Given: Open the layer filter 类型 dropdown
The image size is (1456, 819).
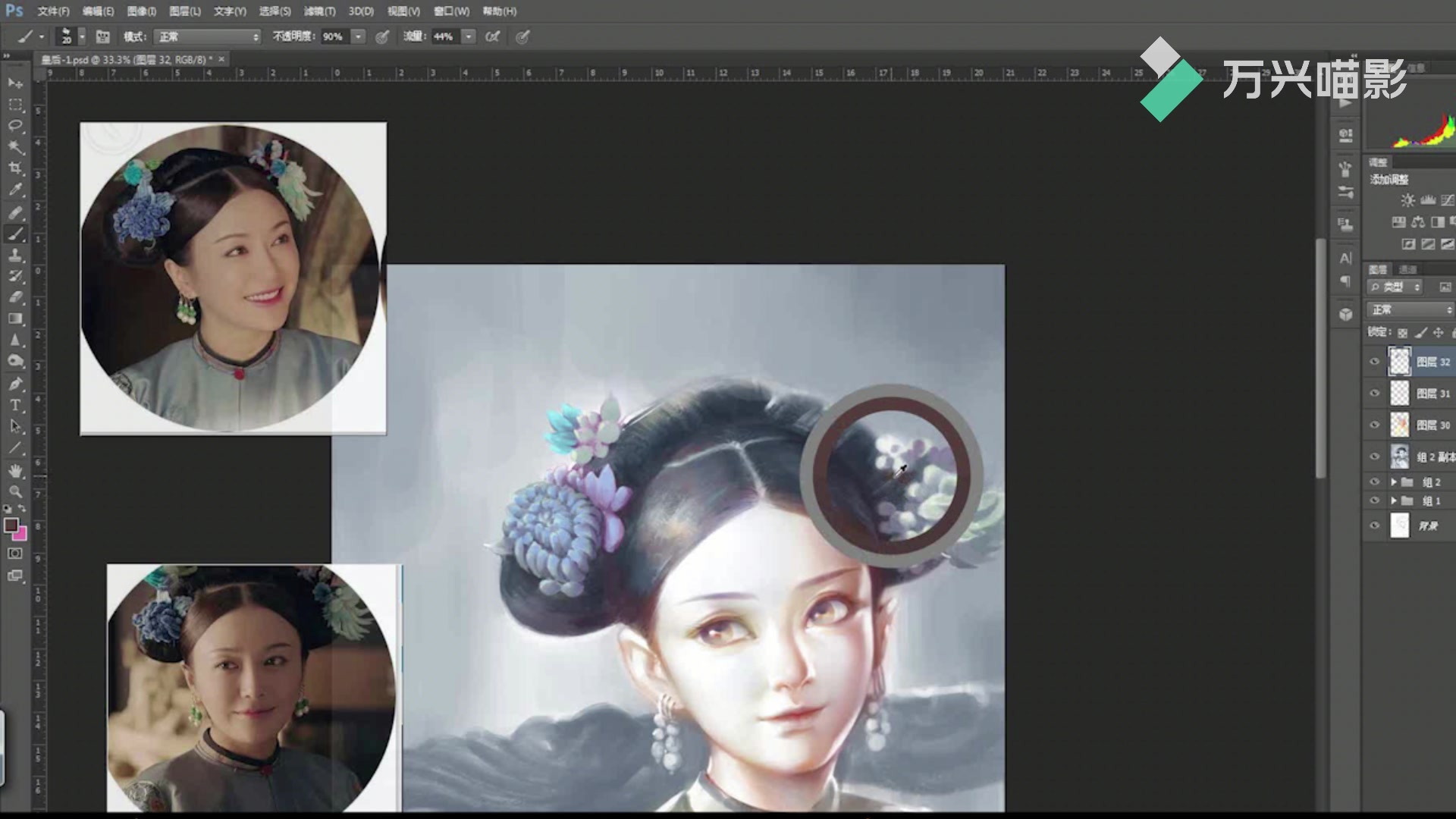Looking at the screenshot, I should point(1395,287).
